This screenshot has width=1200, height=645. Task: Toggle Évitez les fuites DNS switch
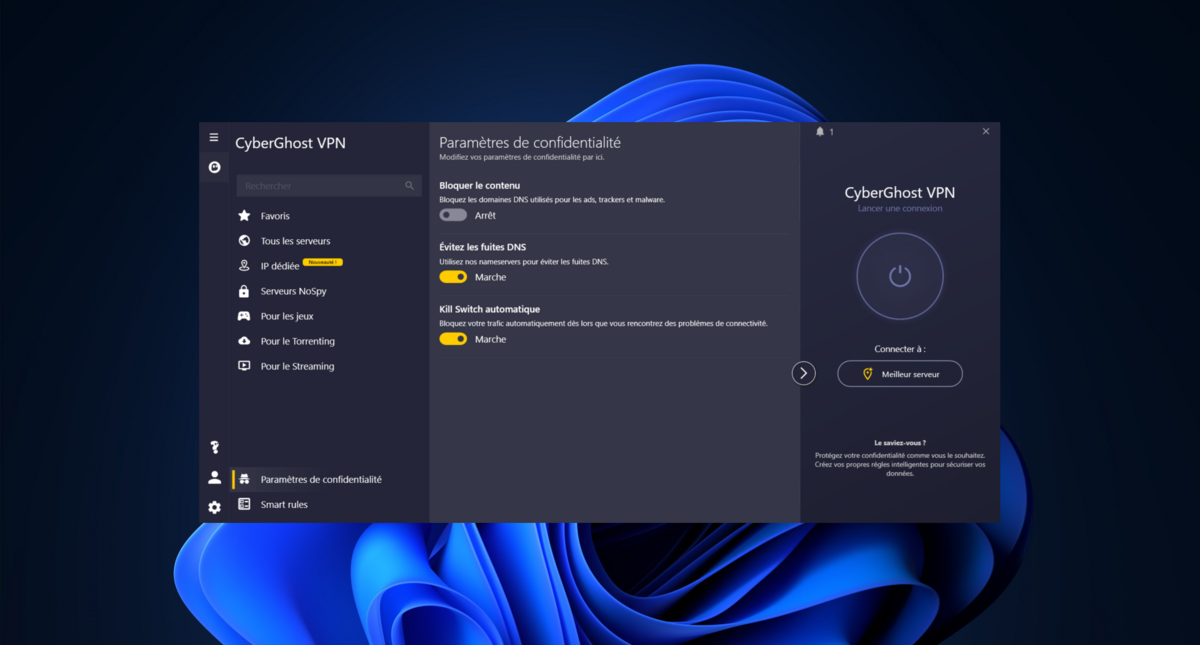453,277
